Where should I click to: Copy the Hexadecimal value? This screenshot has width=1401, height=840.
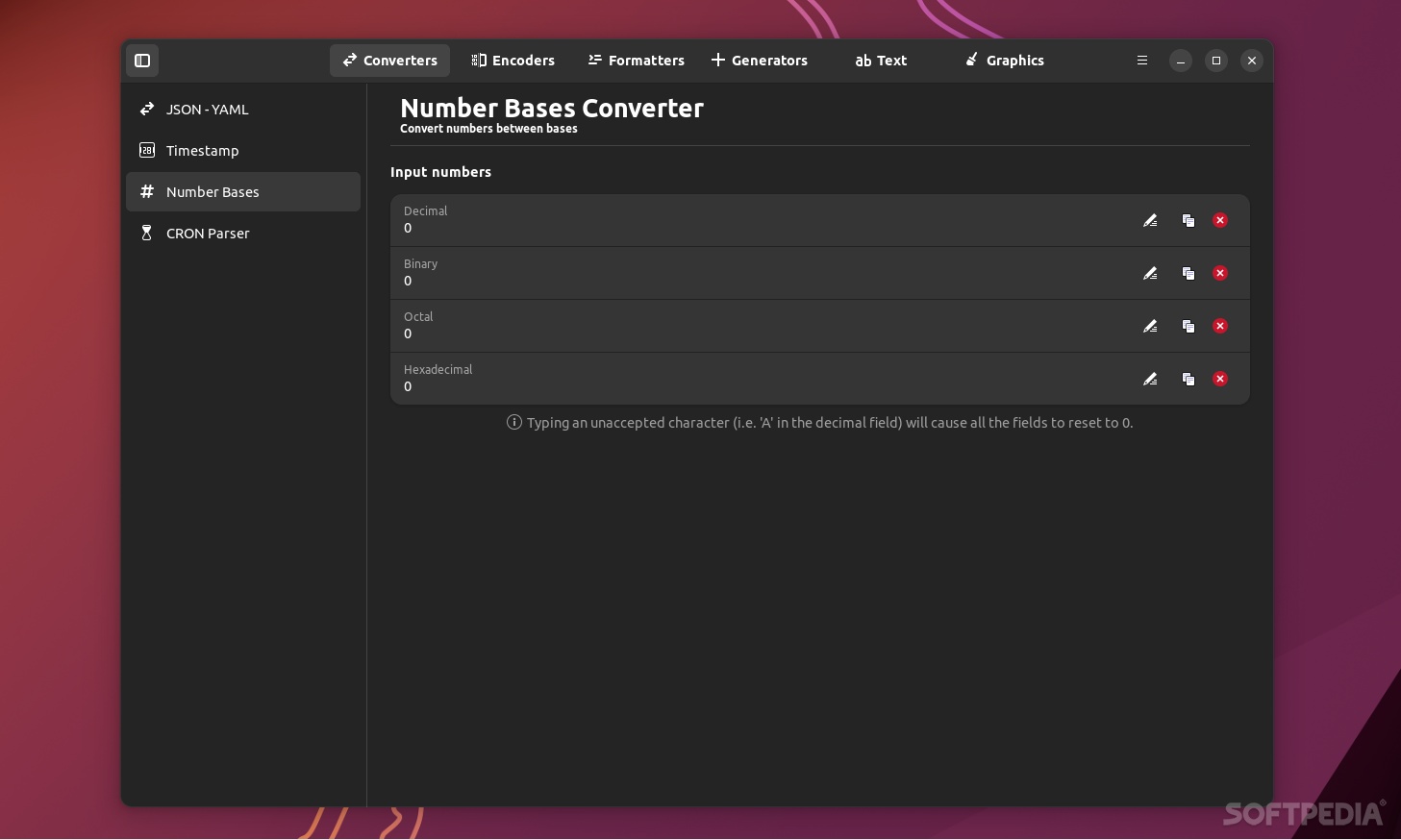click(1188, 379)
